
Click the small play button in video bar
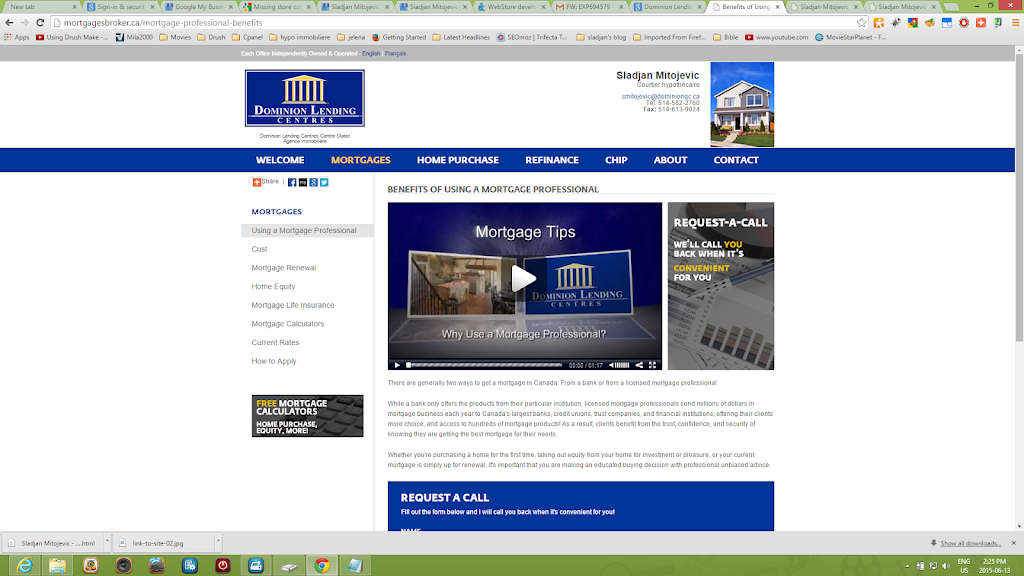coord(396,365)
